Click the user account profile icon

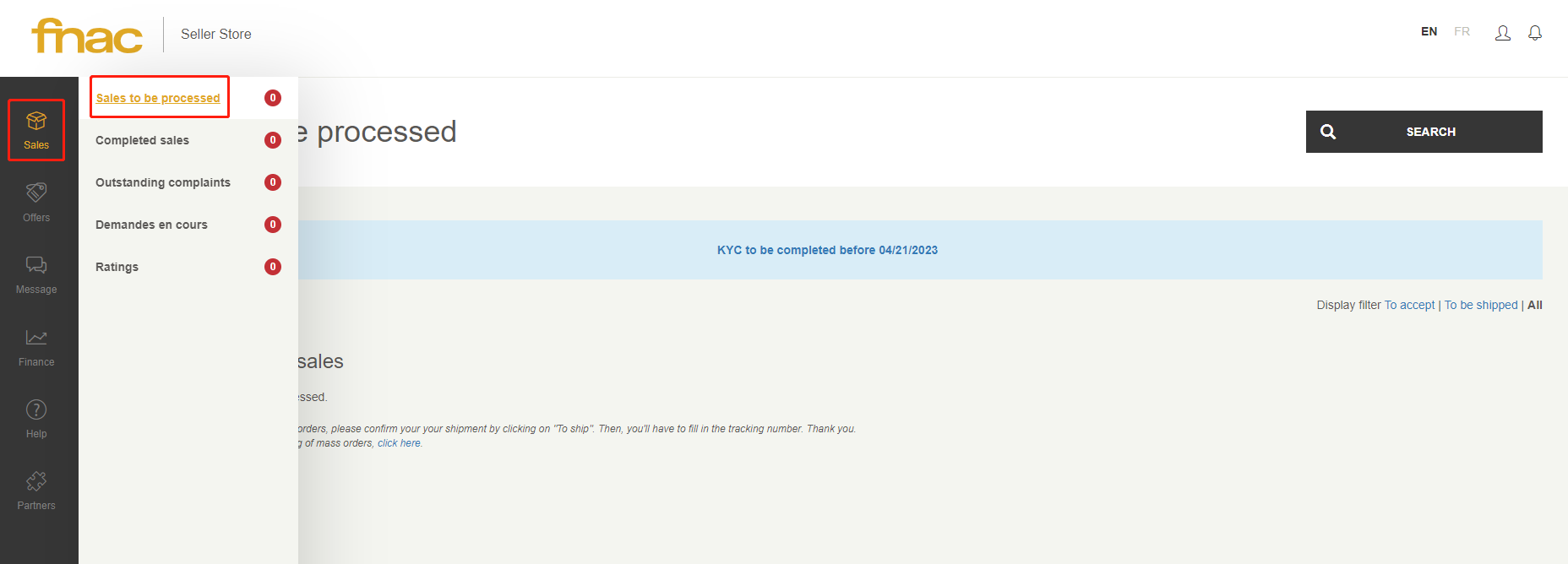click(1502, 33)
